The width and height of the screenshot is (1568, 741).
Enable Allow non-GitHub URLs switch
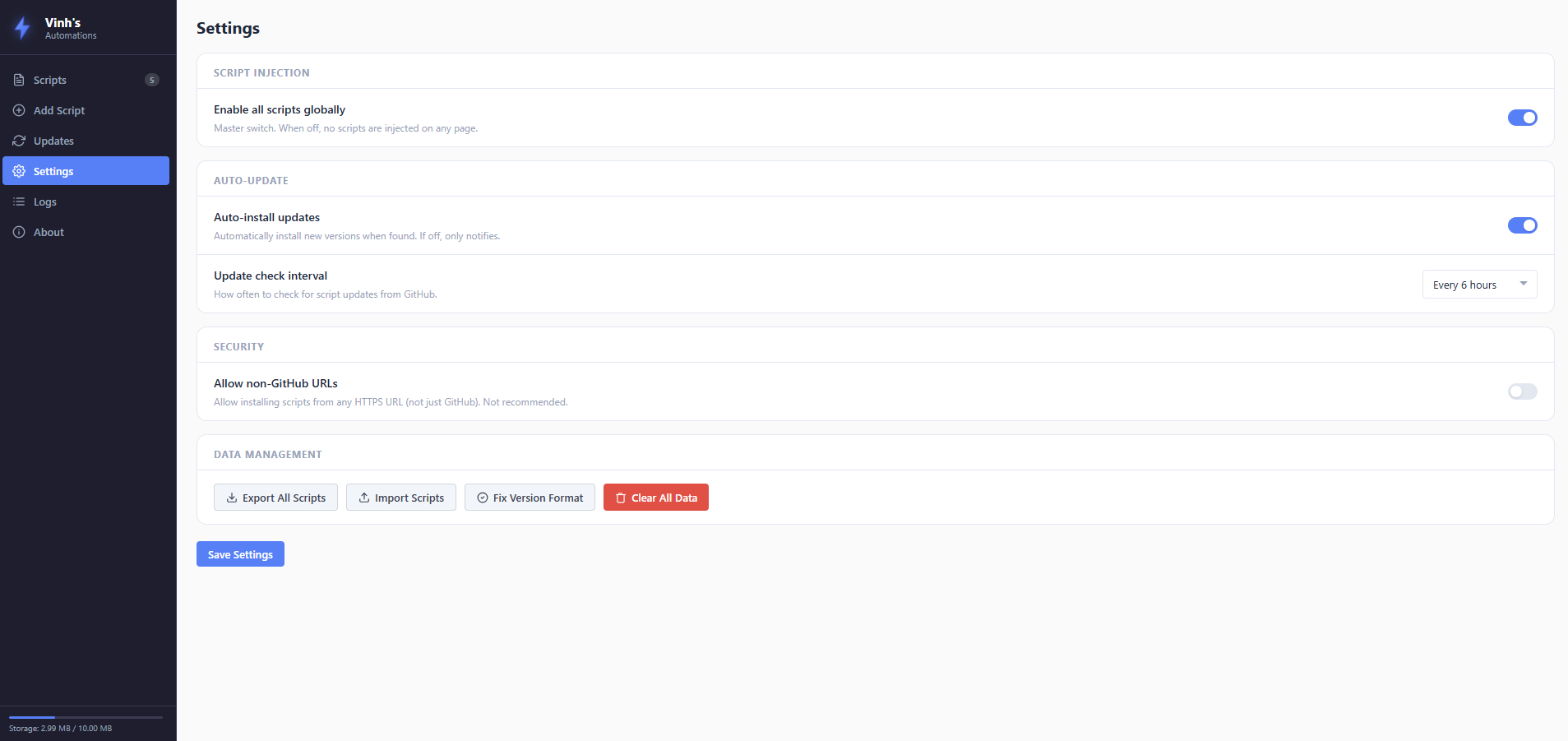[1522, 391]
